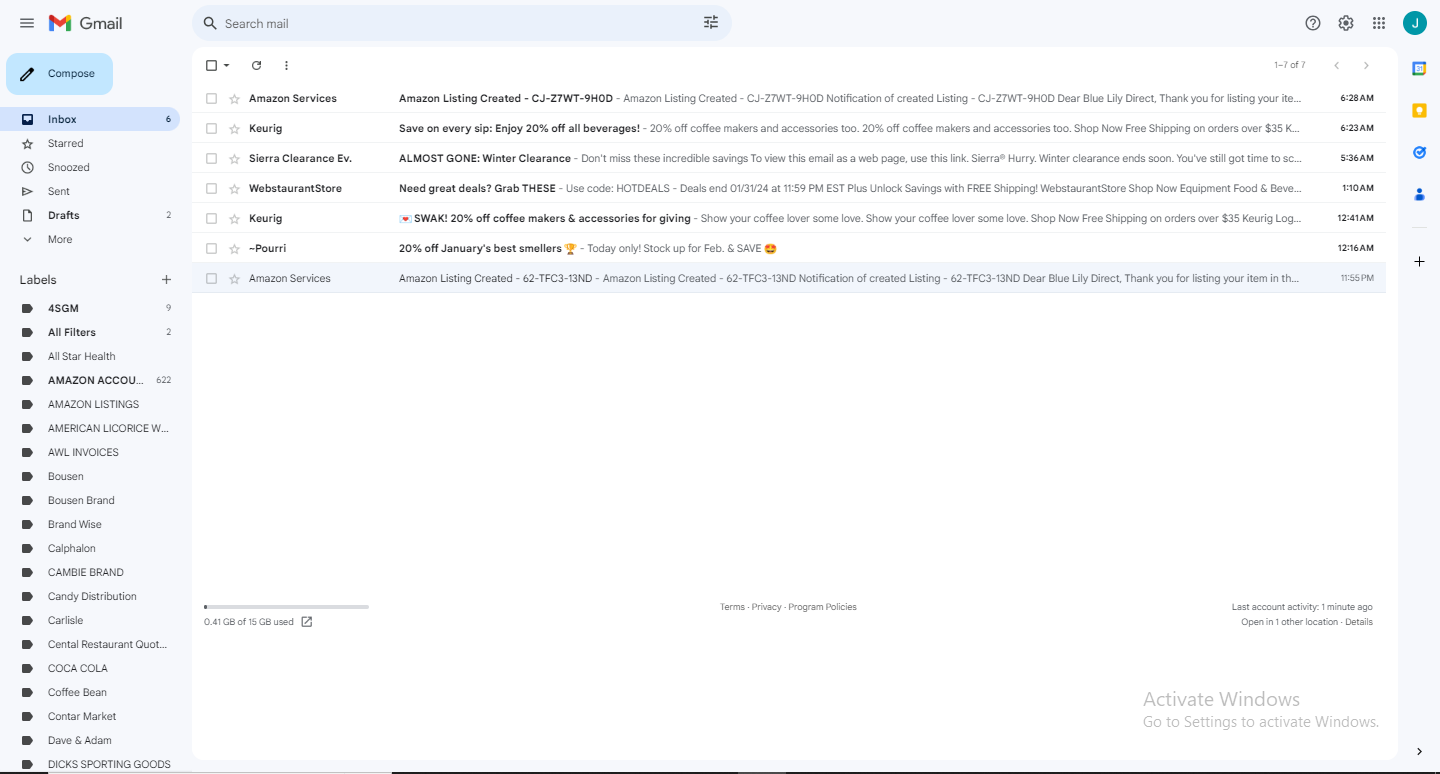Screen dimensions: 1440x774
Task: Open the Settings gear icon
Action: tap(1346, 23)
